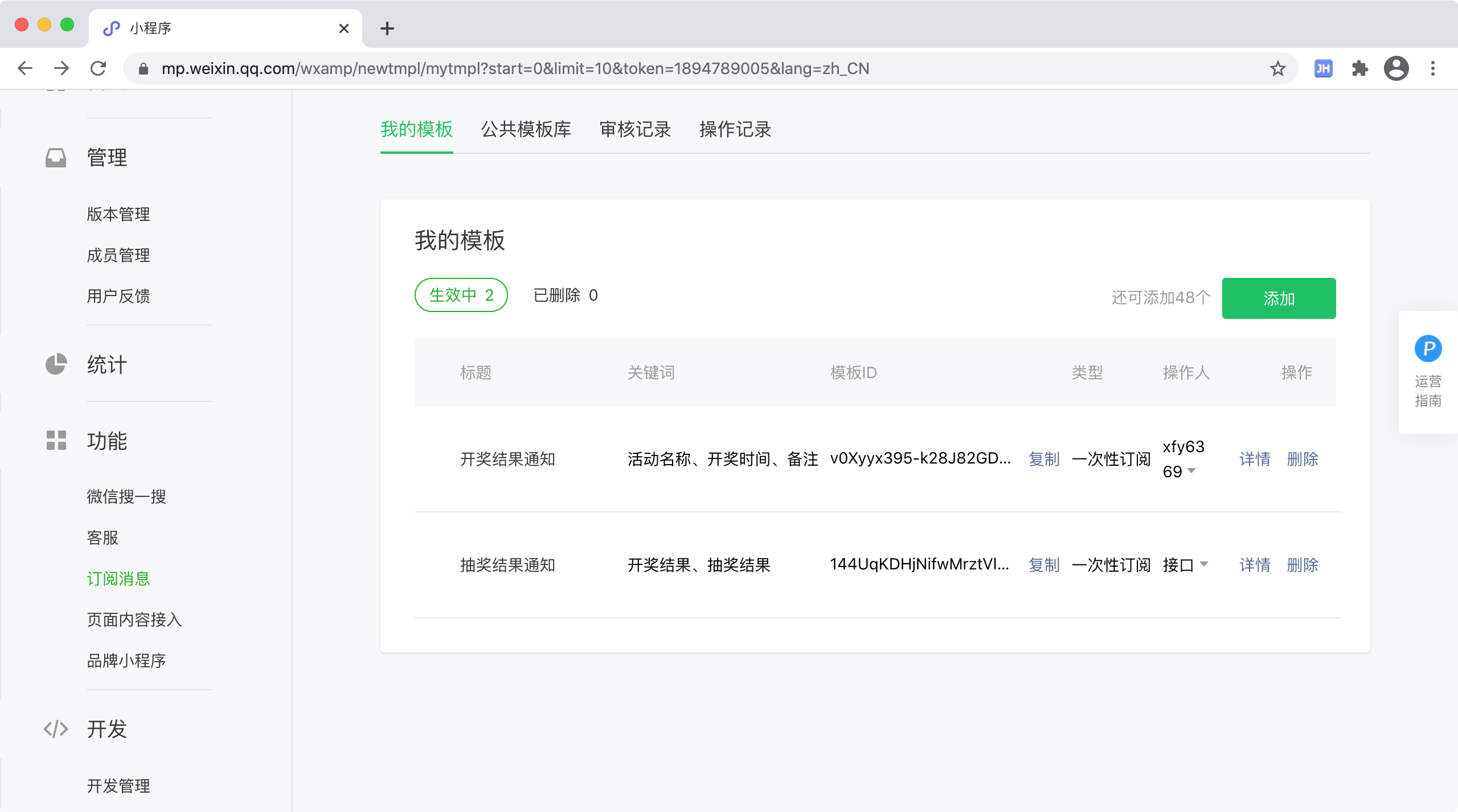Open the browser extensions puzzle icon

click(1359, 69)
